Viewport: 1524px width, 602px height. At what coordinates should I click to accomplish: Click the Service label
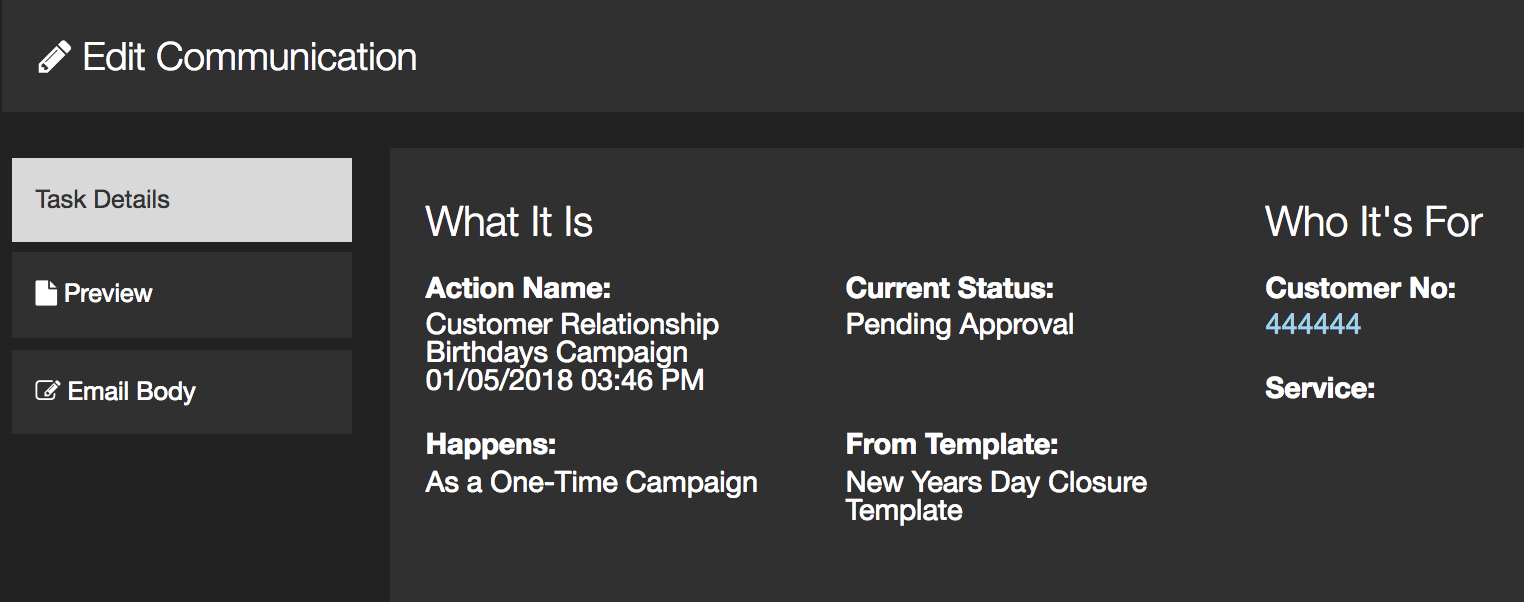click(1320, 388)
